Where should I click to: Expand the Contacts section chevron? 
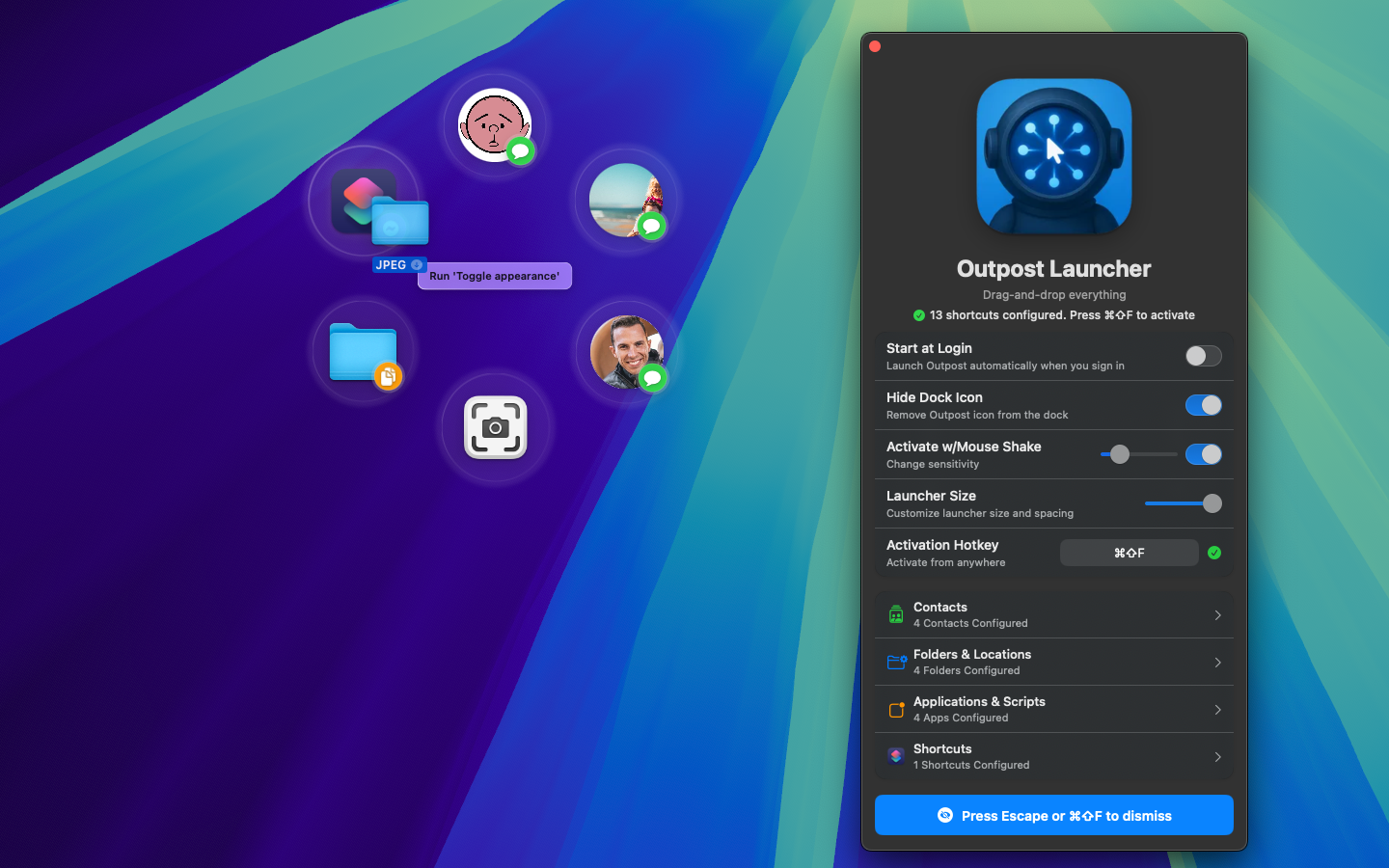pyautogui.click(x=1218, y=615)
